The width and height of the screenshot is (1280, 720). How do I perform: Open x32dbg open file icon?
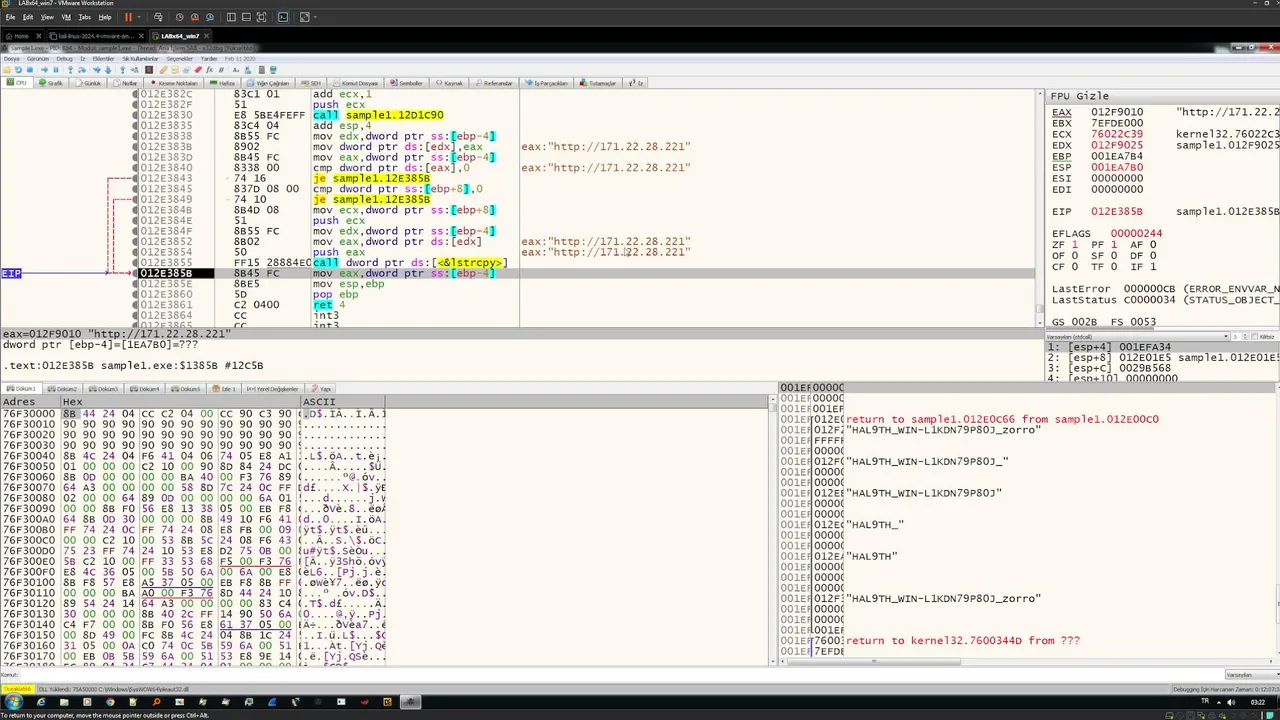7,70
